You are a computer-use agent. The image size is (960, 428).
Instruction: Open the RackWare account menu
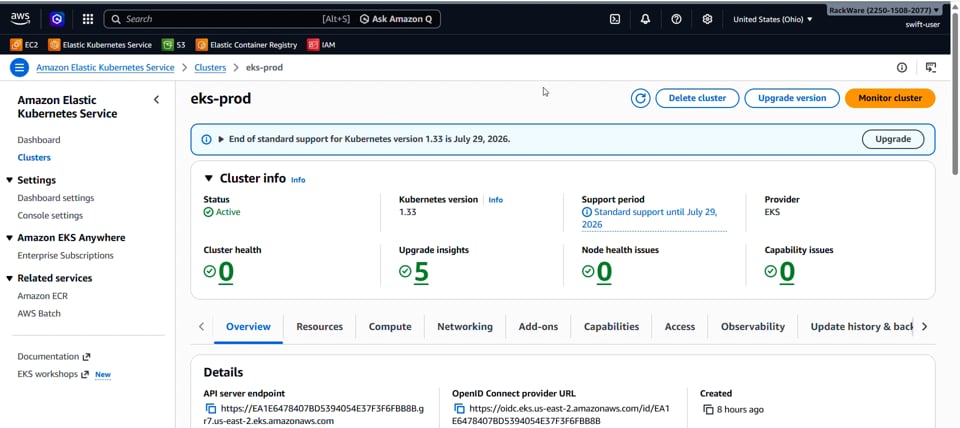884,10
